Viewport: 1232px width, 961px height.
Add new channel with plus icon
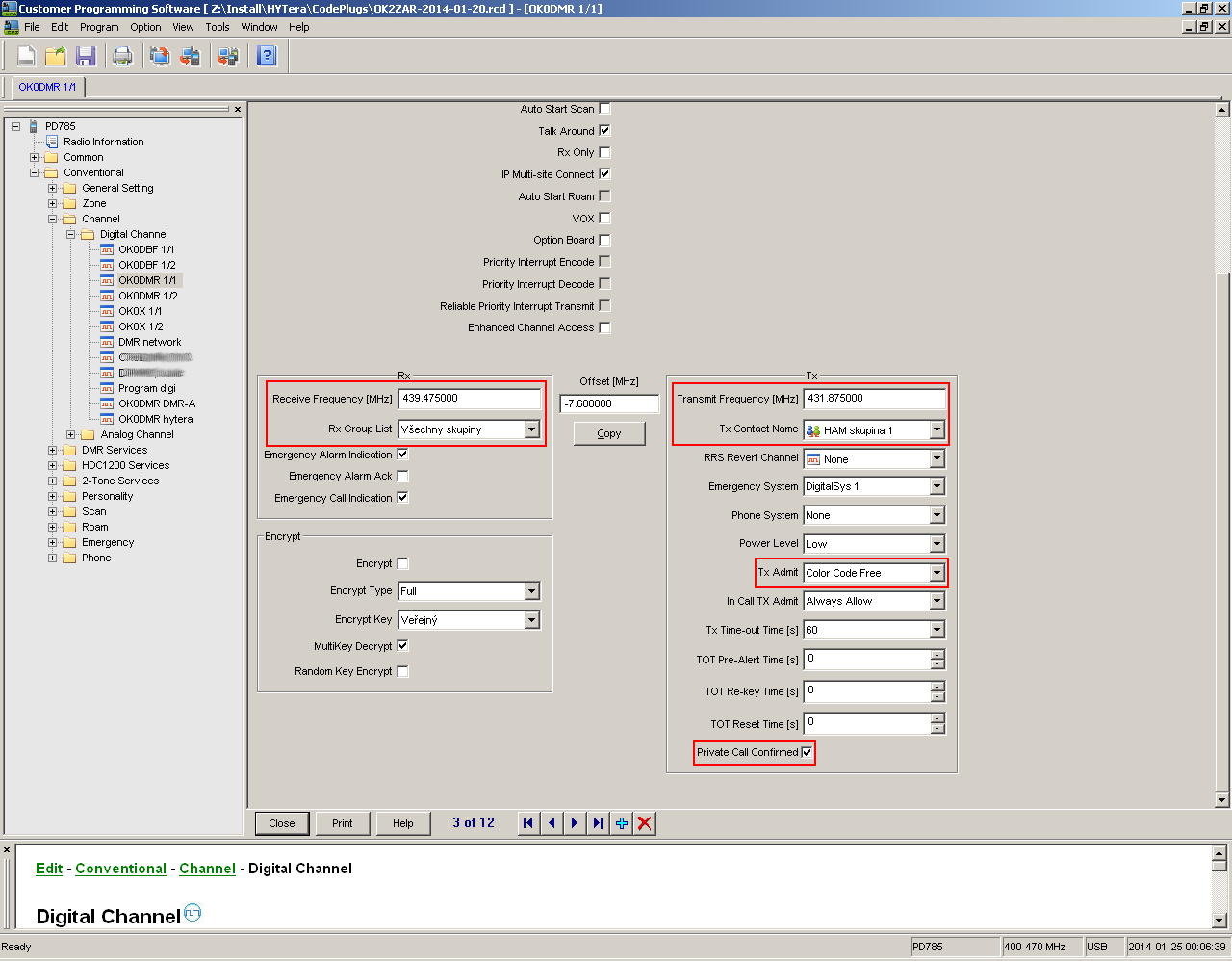pos(622,823)
